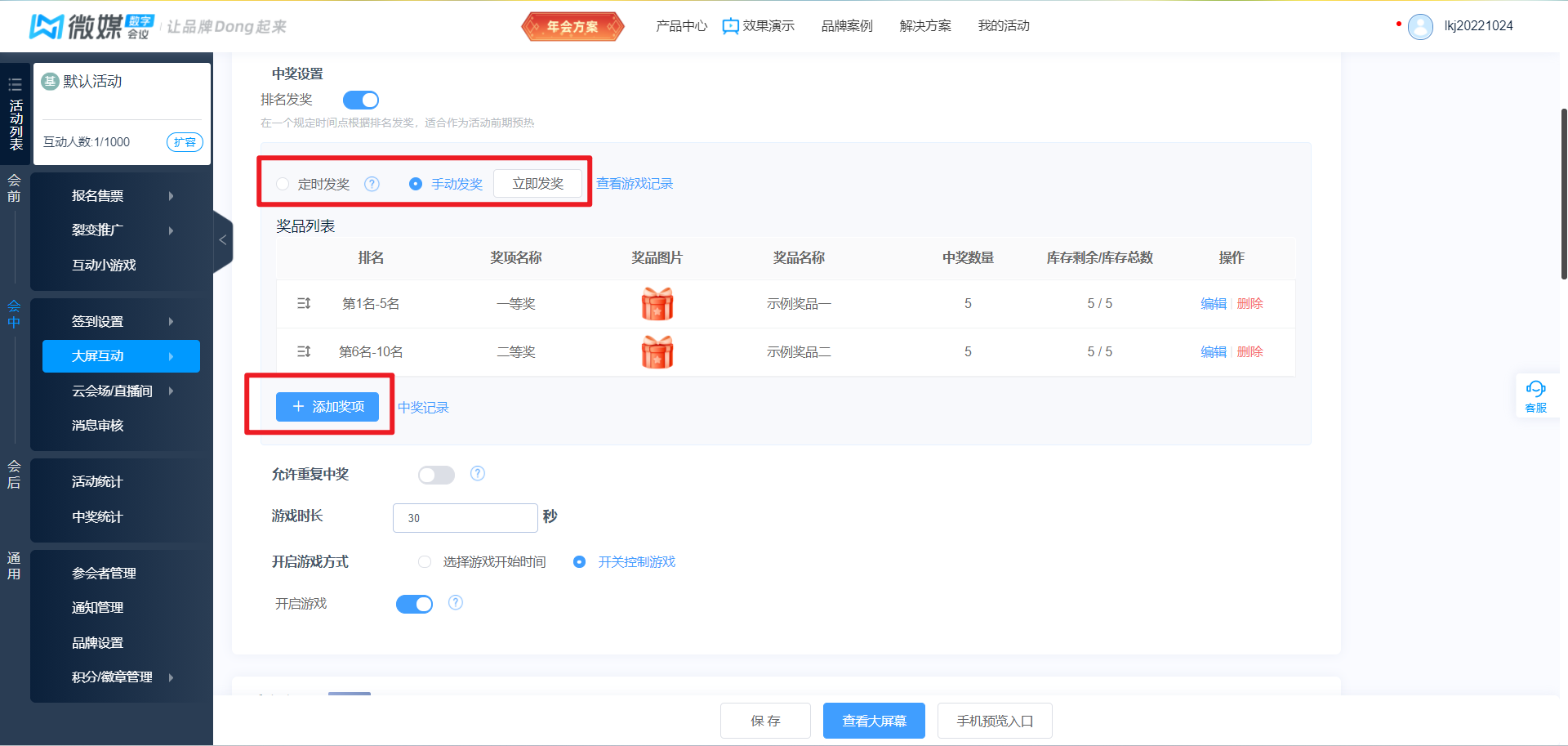Click the 立即发奖 button
Image resolution: width=1568 pixels, height=746 pixels.
coord(537,184)
